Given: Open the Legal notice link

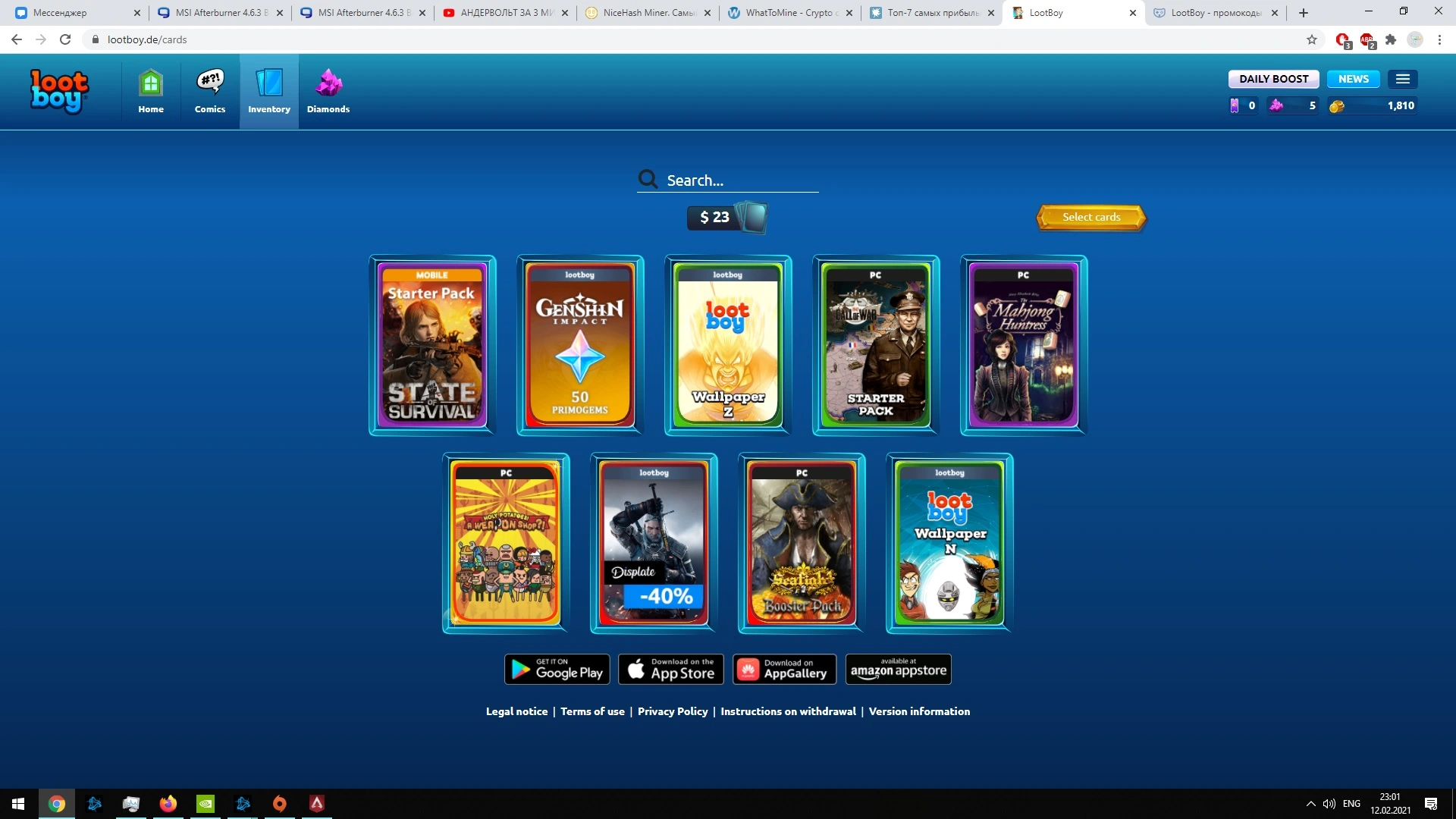Looking at the screenshot, I should point(516,711).
